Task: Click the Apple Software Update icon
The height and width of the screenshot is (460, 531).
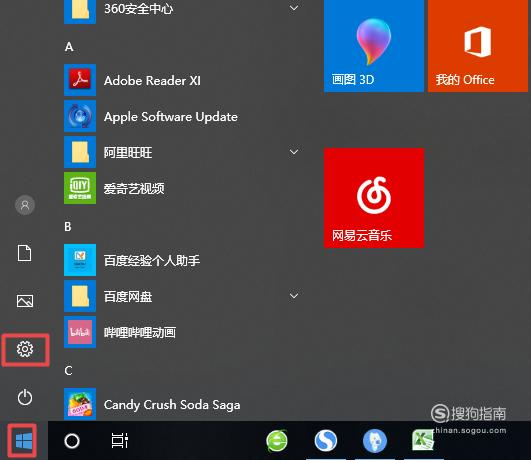Action: [80, 116]
